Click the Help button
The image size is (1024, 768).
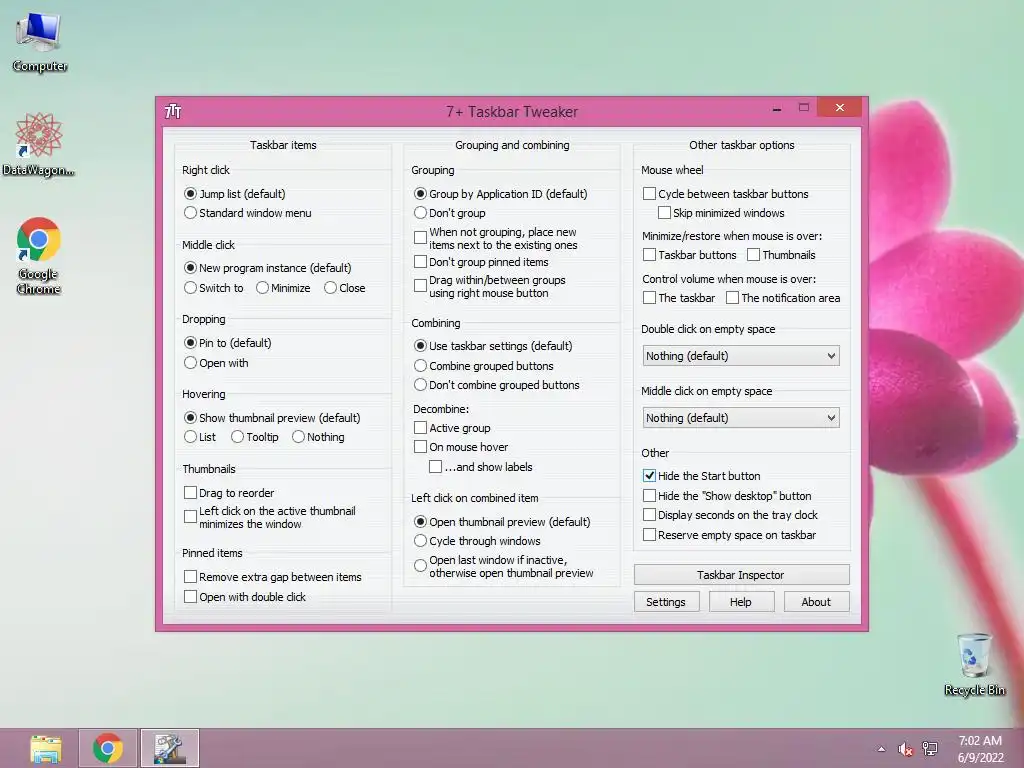741,602
